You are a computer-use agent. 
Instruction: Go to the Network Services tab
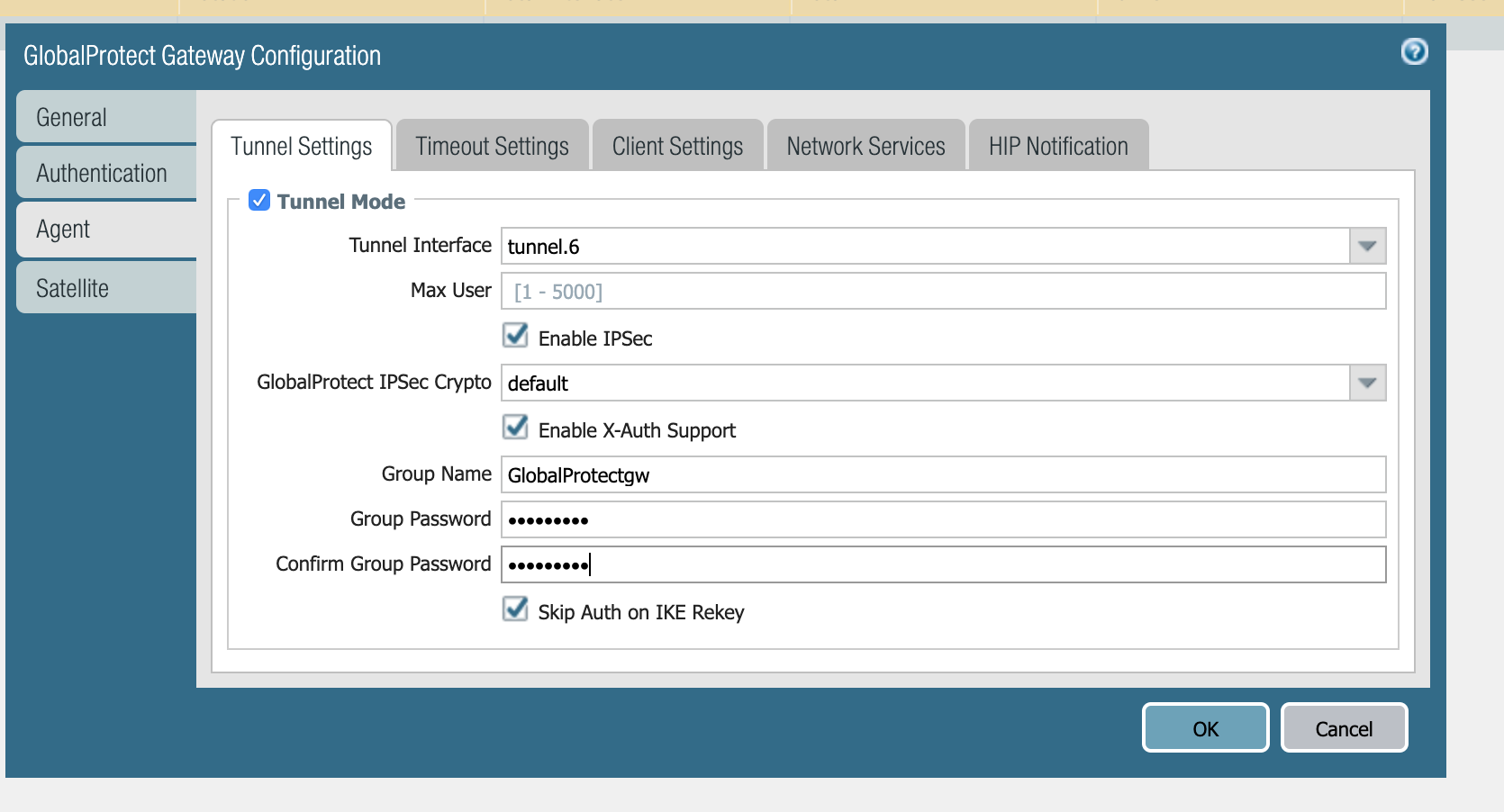(865, 146)
